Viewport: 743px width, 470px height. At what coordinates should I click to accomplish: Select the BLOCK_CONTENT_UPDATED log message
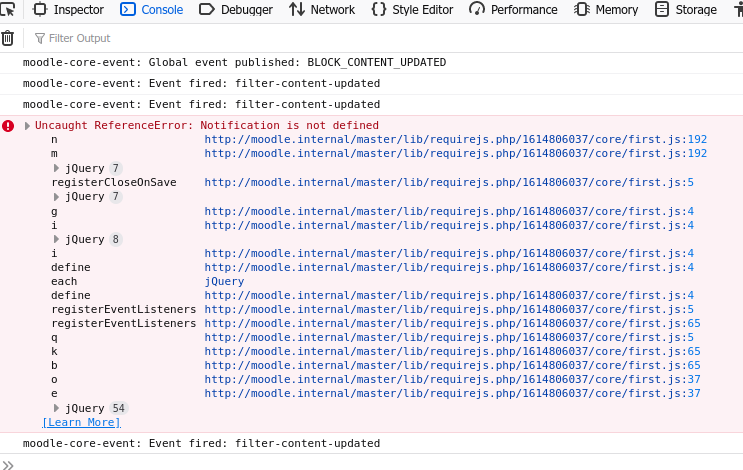(235, 63)
